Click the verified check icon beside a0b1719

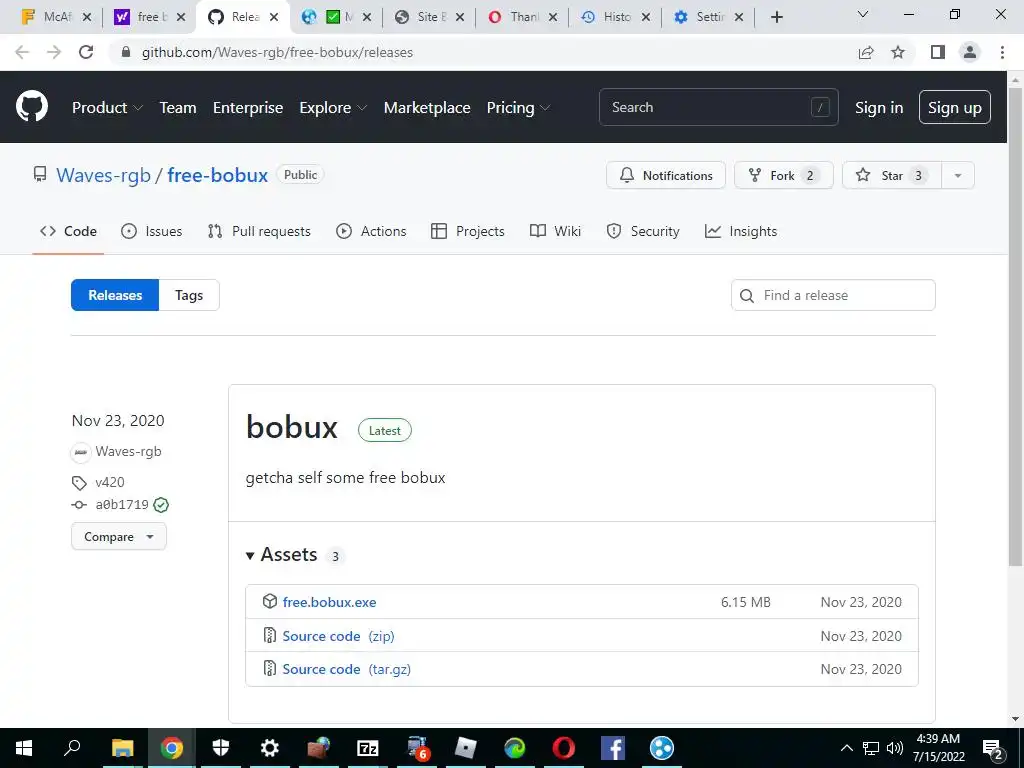tap(161, 505)
